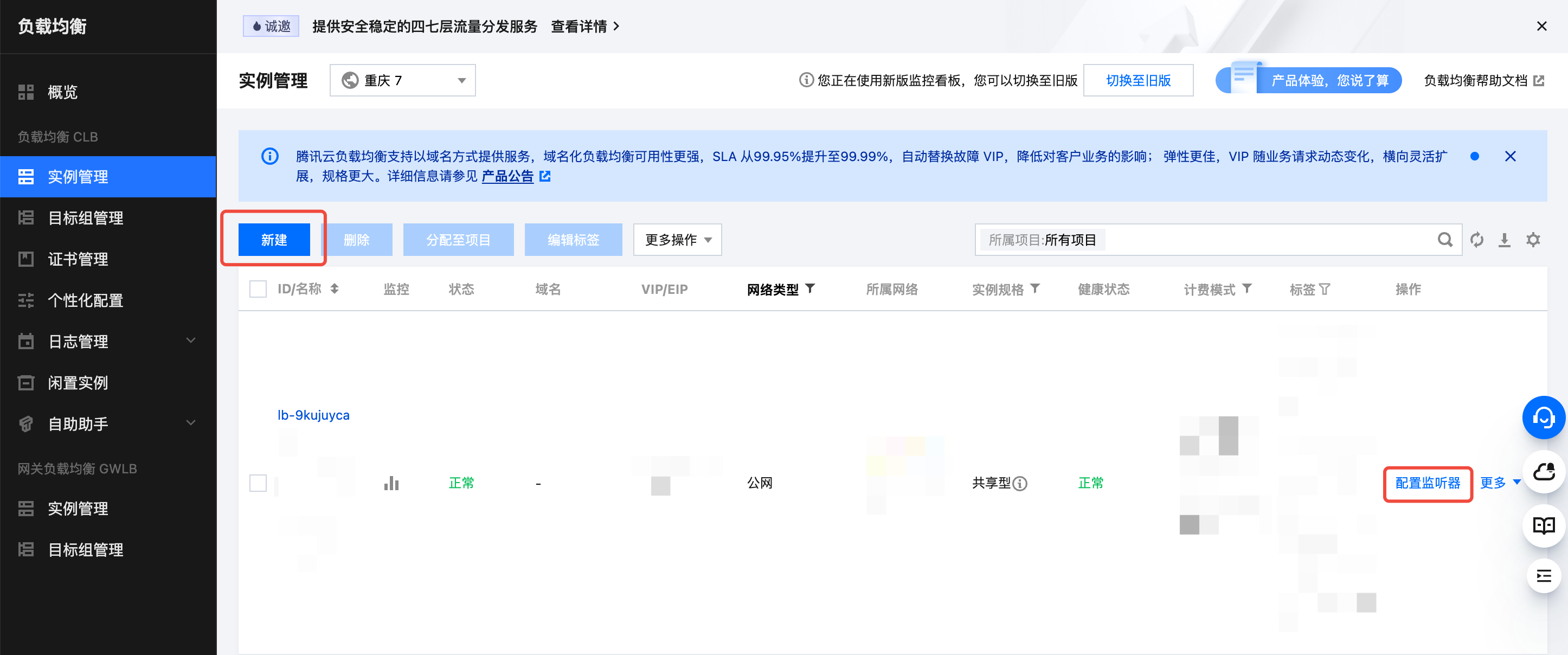Click the download list icon

tap(1504, 240)
